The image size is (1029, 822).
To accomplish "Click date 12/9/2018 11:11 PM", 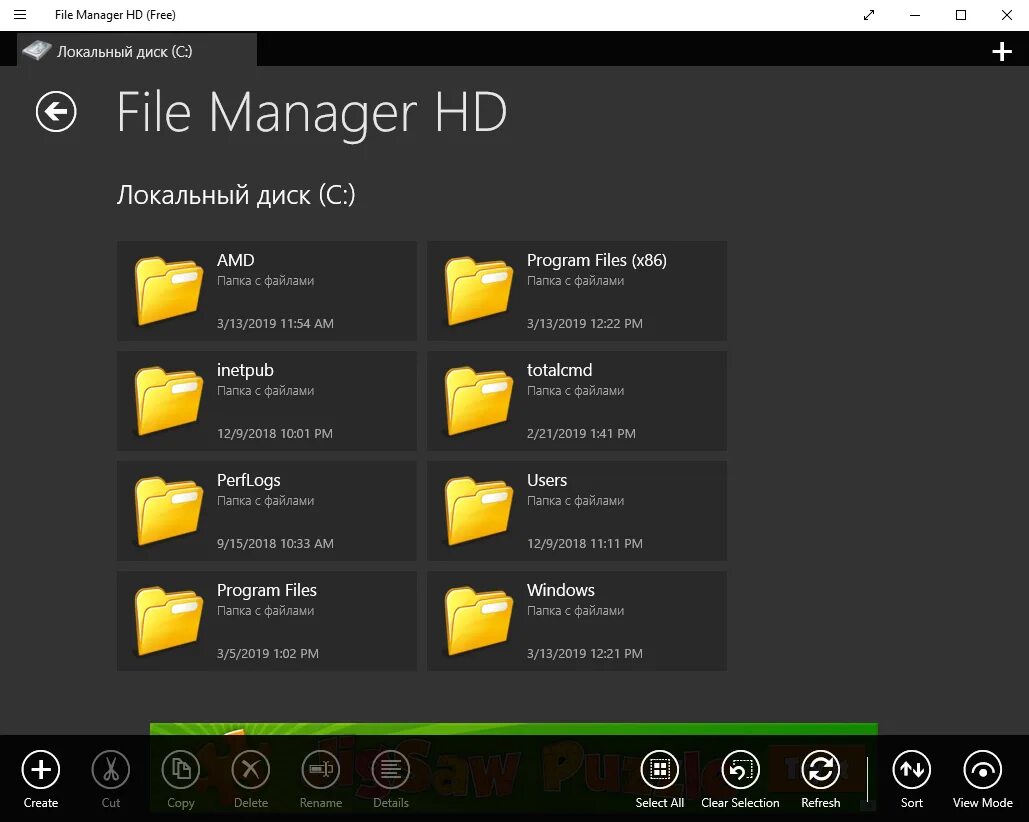I will [585, 544].
